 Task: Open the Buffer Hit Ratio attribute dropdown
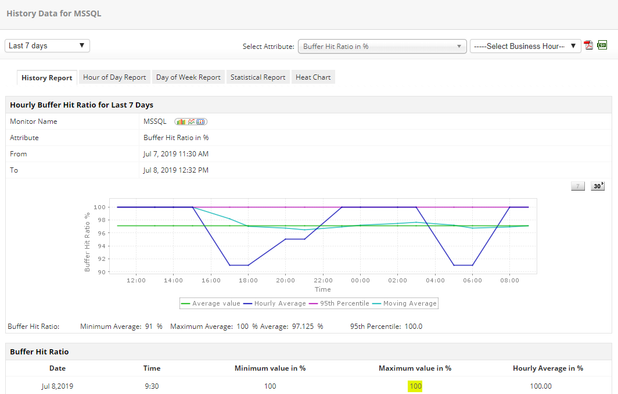coord(382,46)
